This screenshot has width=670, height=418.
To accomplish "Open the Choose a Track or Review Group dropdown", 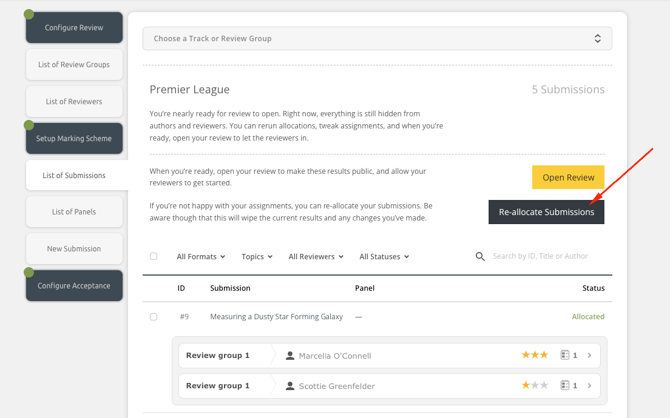I will coord(377,39).
